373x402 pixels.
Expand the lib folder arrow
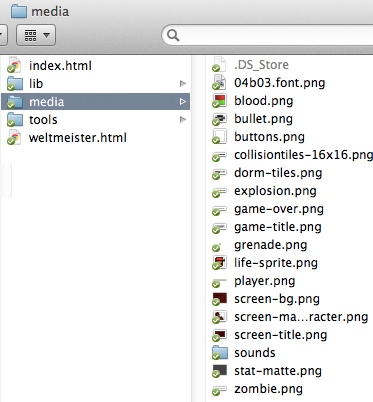[x=183, y=83]
